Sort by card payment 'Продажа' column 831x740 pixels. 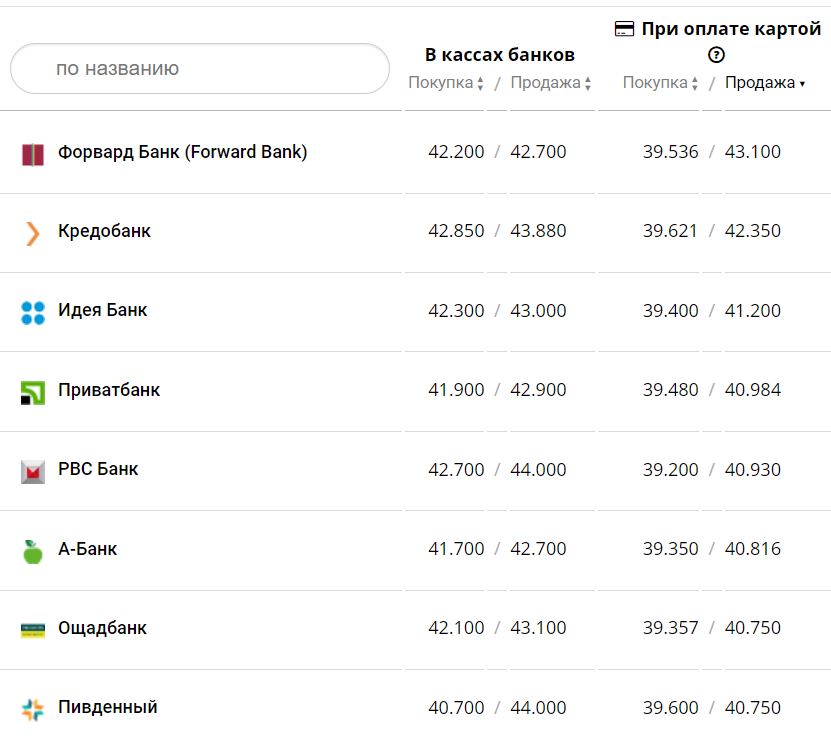pos(765,83)
